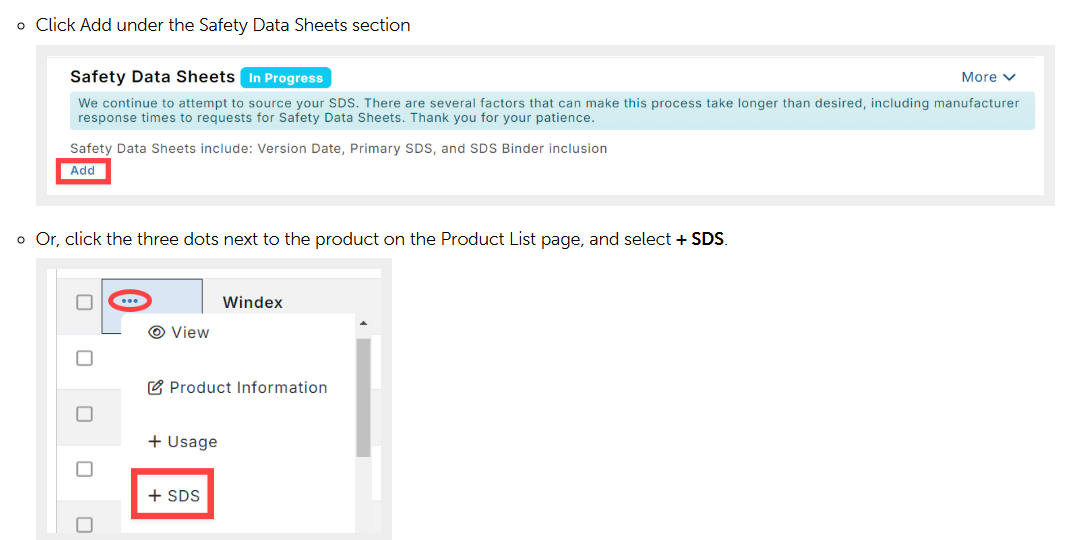Viewport: 1082px width, 540px height.
Task: Open the three dots menu beside Windex
Action: tap(129, 301)
